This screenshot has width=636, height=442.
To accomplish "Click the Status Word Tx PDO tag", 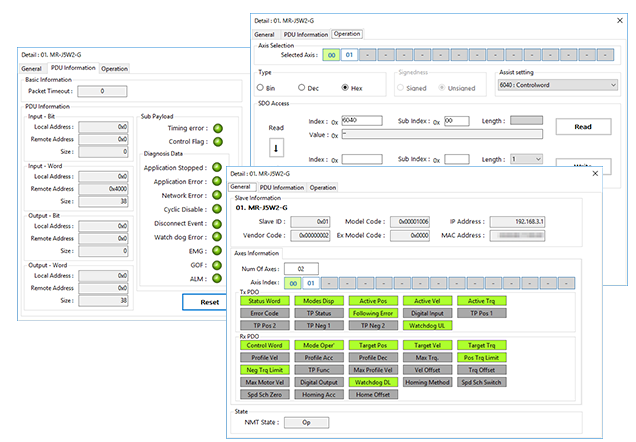I will coord(264,301).
